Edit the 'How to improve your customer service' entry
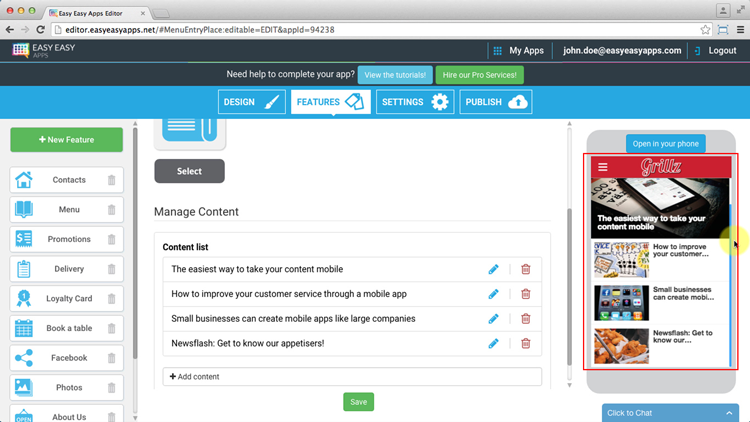This screenshot has height=422, width=750. (493, 294)
